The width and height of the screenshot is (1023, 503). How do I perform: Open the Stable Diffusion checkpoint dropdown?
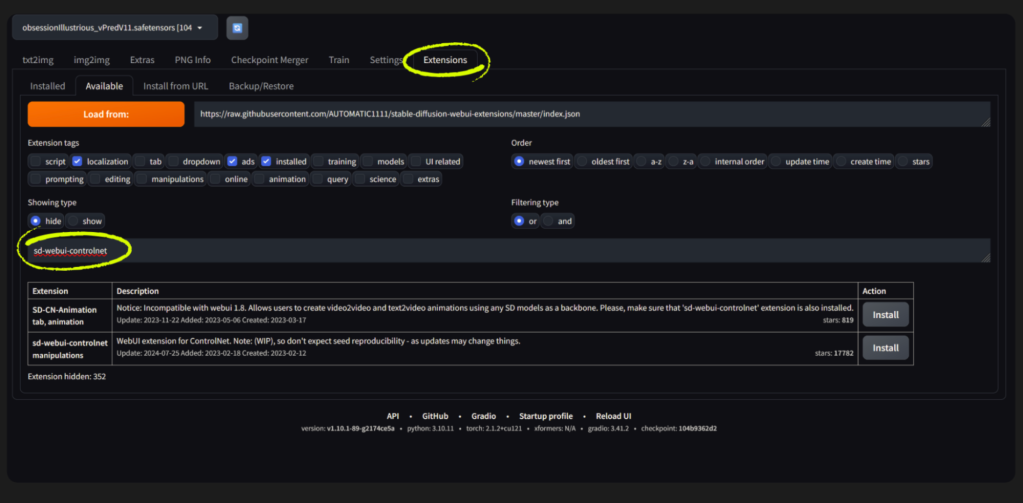(114, 28)
